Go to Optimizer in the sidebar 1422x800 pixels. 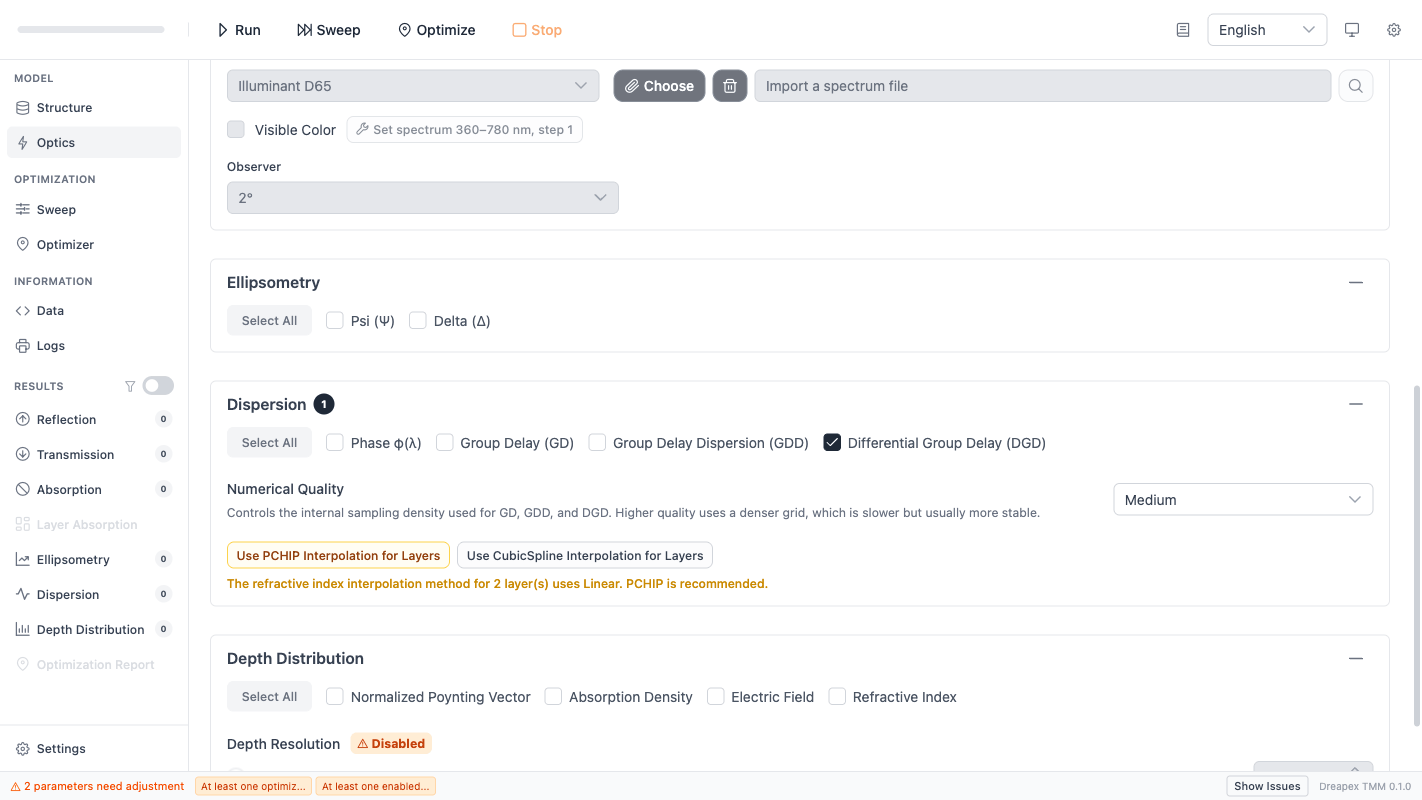[65, 245]
